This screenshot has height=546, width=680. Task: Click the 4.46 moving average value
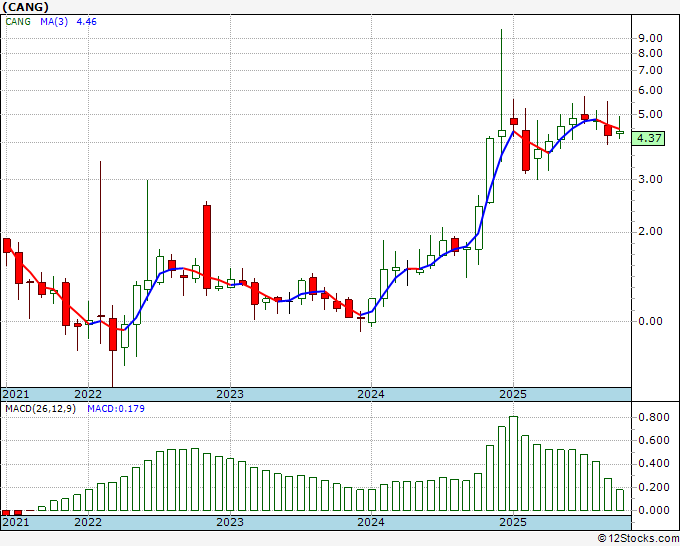pyautogui.click(x=87, y=22)
